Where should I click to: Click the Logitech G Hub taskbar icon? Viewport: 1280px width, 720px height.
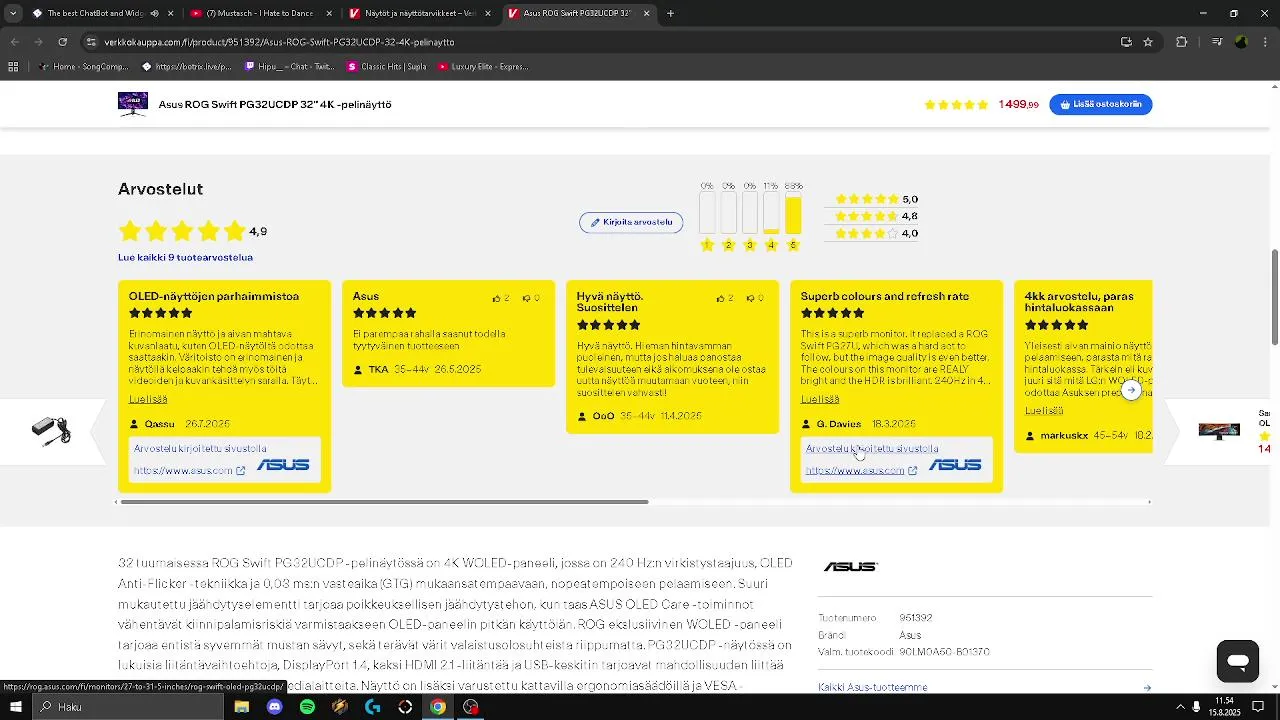372,707
